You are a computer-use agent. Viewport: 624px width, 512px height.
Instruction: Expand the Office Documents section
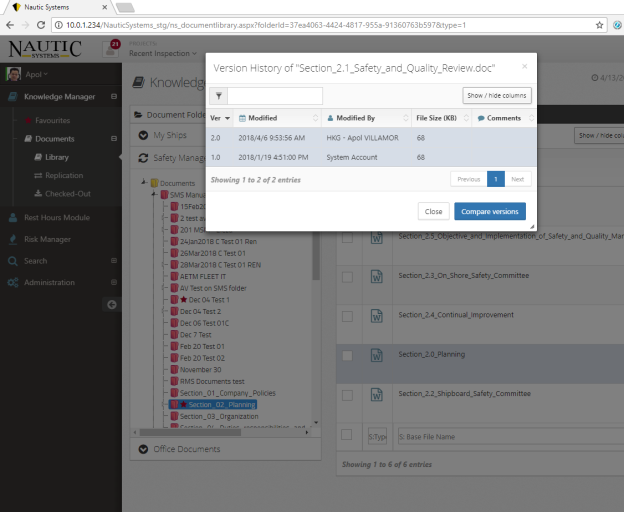(x=144, y=449)
